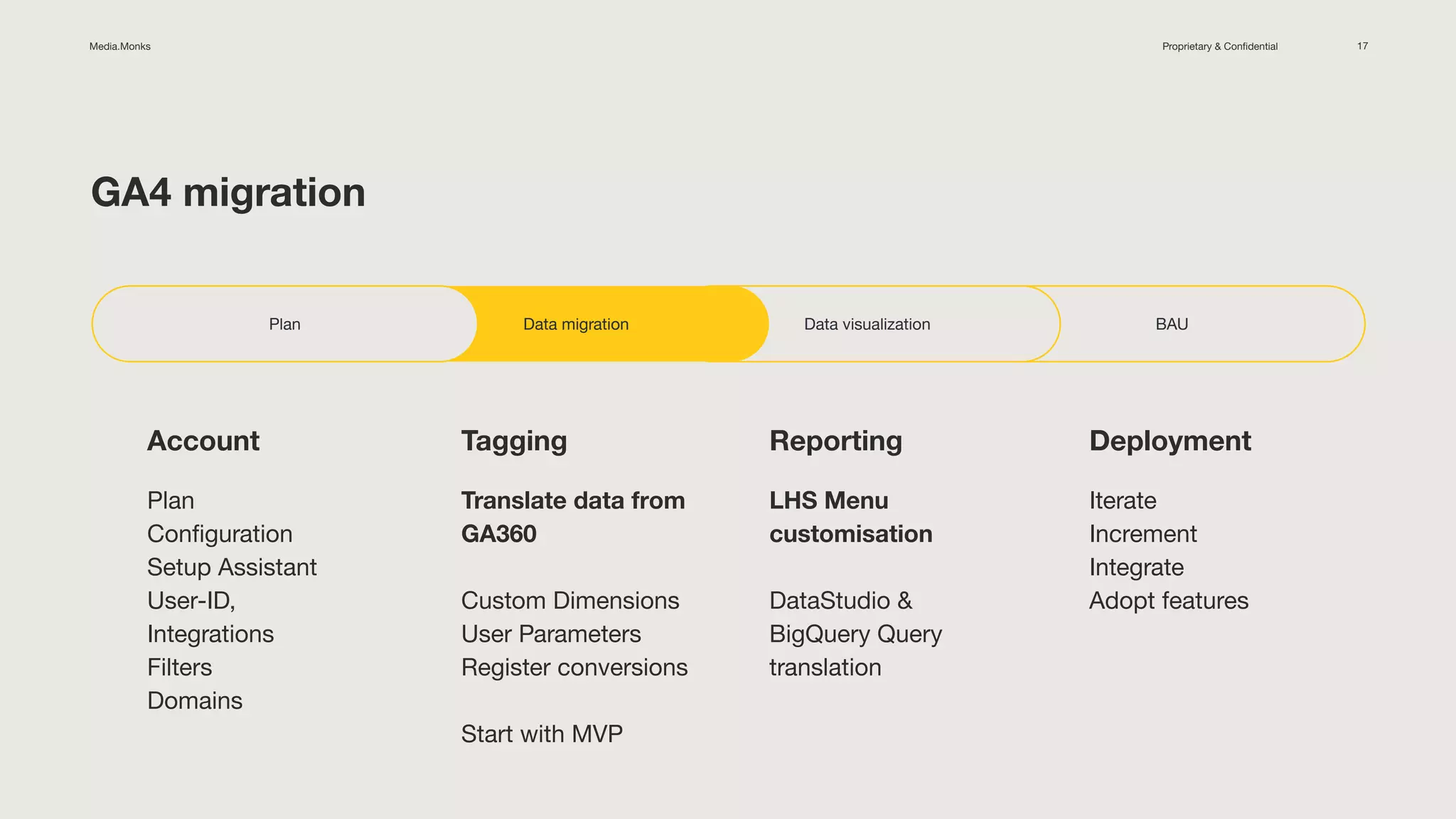Screen dimensions: 1456x819
Task: Click the page number 17
Action: click(1362, 46)
